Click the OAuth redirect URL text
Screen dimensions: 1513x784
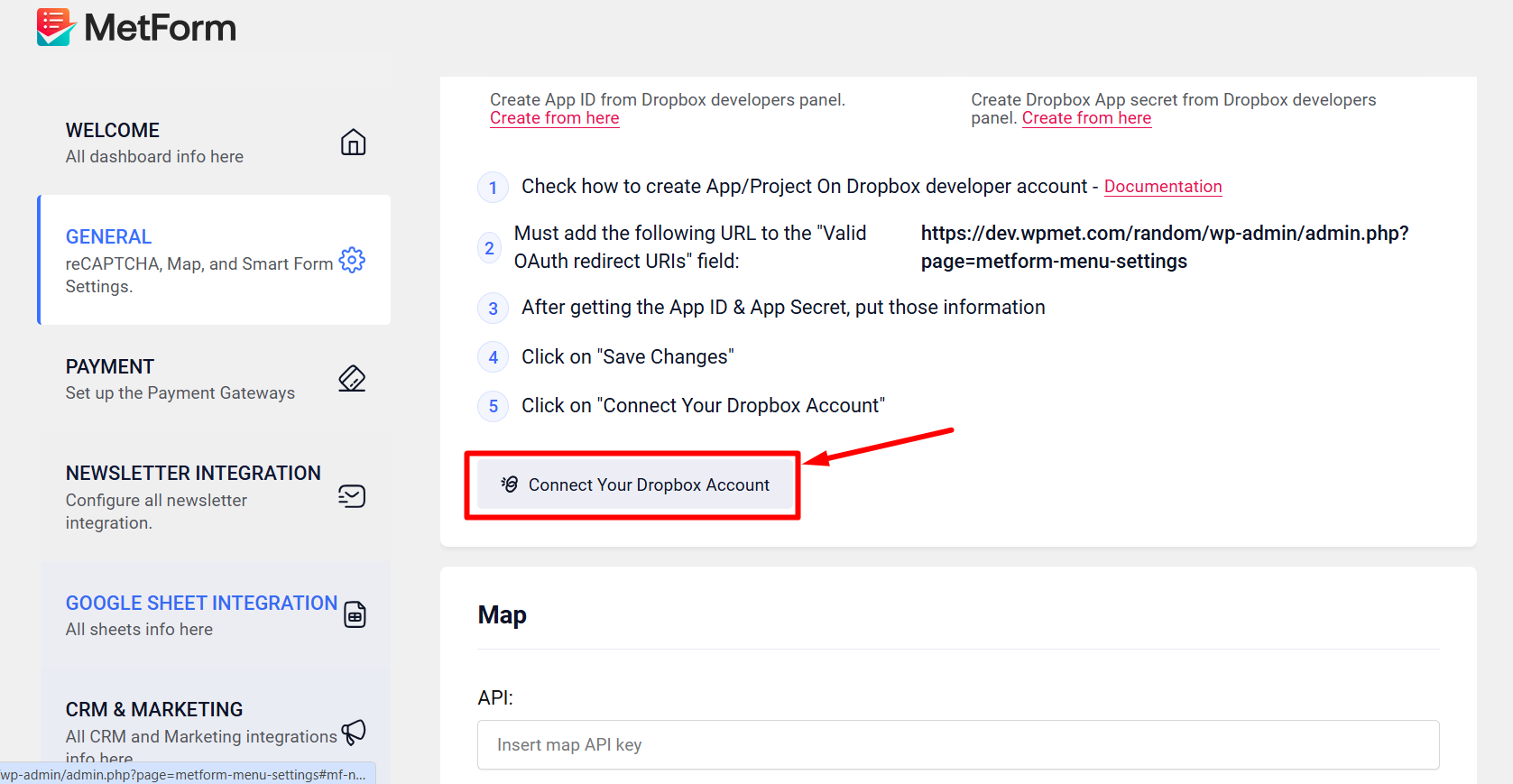tap(1165, 247)
